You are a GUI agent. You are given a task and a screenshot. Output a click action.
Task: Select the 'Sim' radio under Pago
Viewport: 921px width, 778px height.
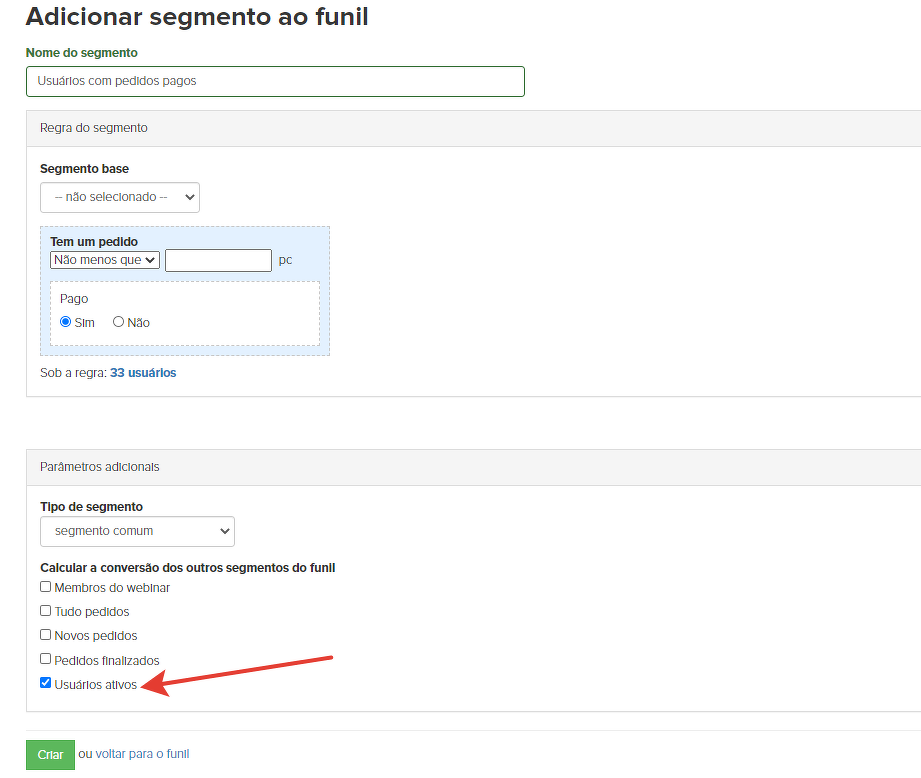(66, 322)
